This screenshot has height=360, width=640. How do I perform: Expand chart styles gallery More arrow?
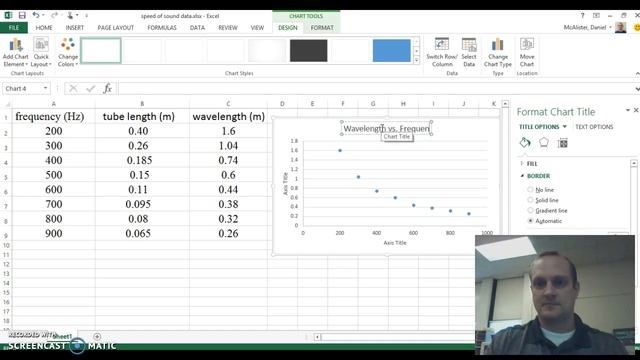tap(416, 60)
